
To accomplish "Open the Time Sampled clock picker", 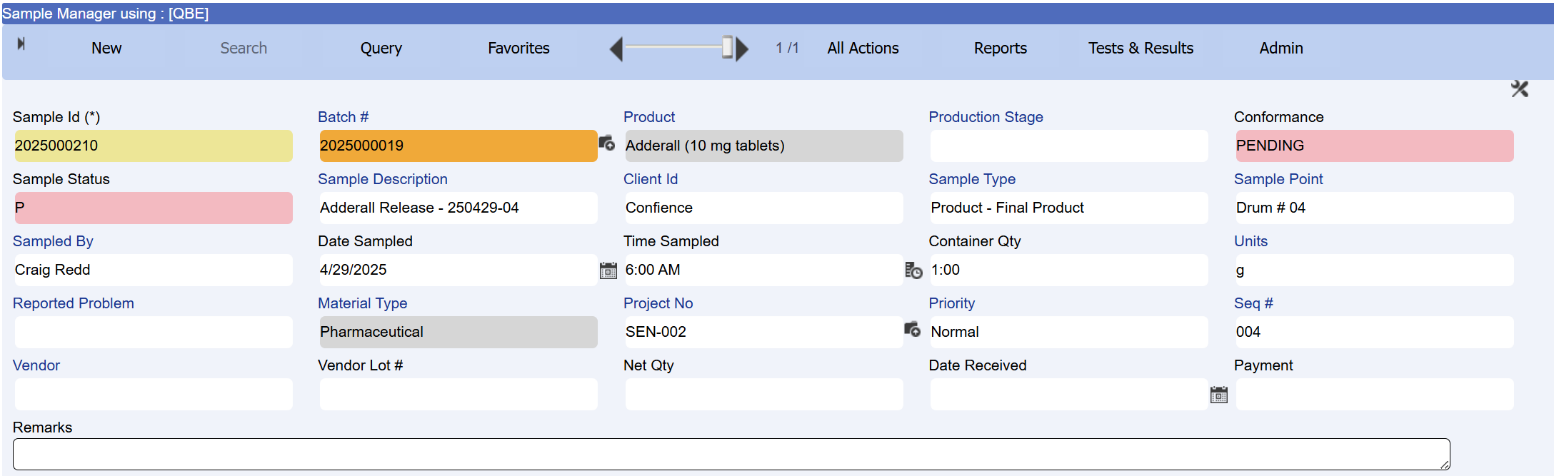I will point(913,270).
